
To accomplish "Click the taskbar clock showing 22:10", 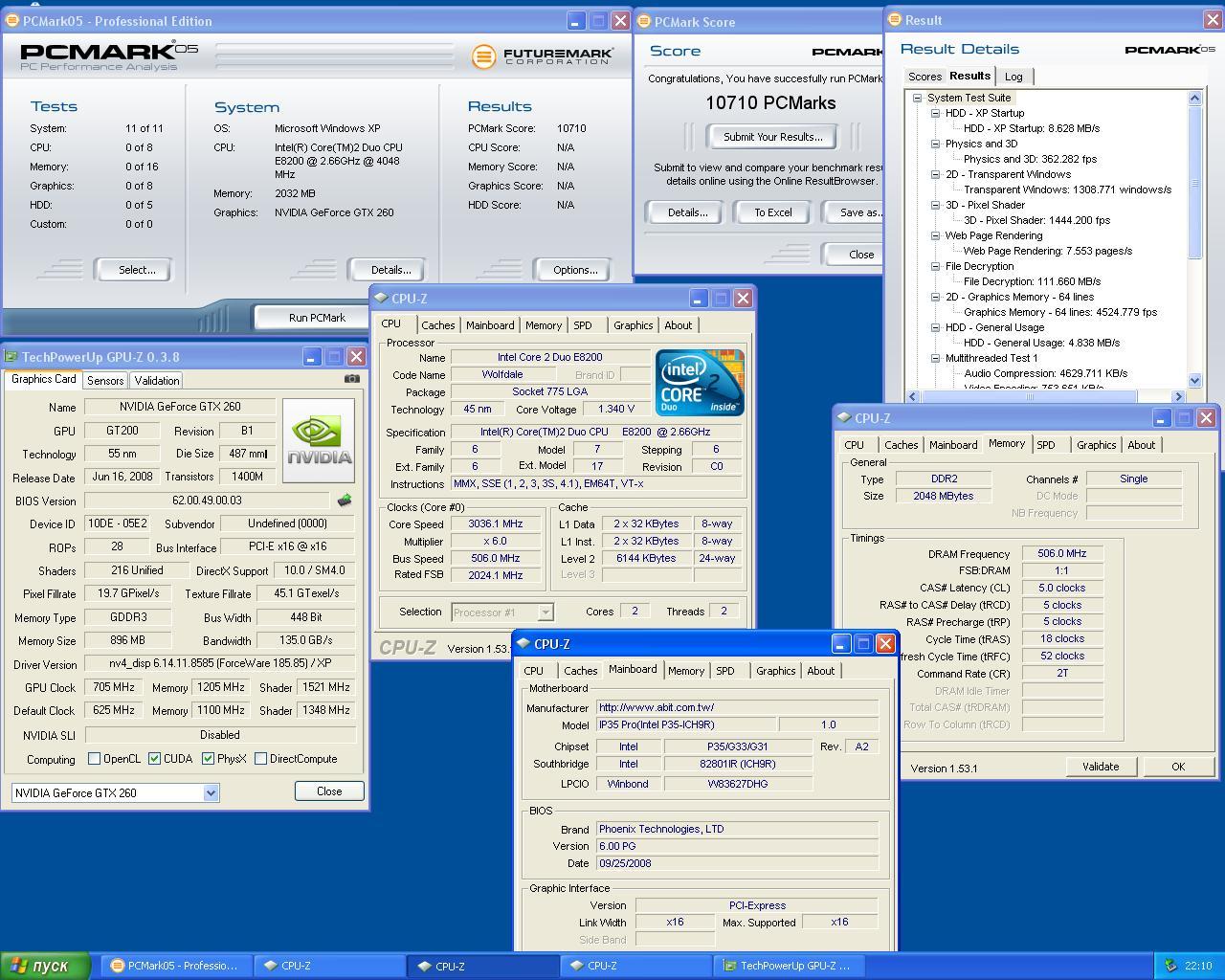I will [x=1198, y=966].
